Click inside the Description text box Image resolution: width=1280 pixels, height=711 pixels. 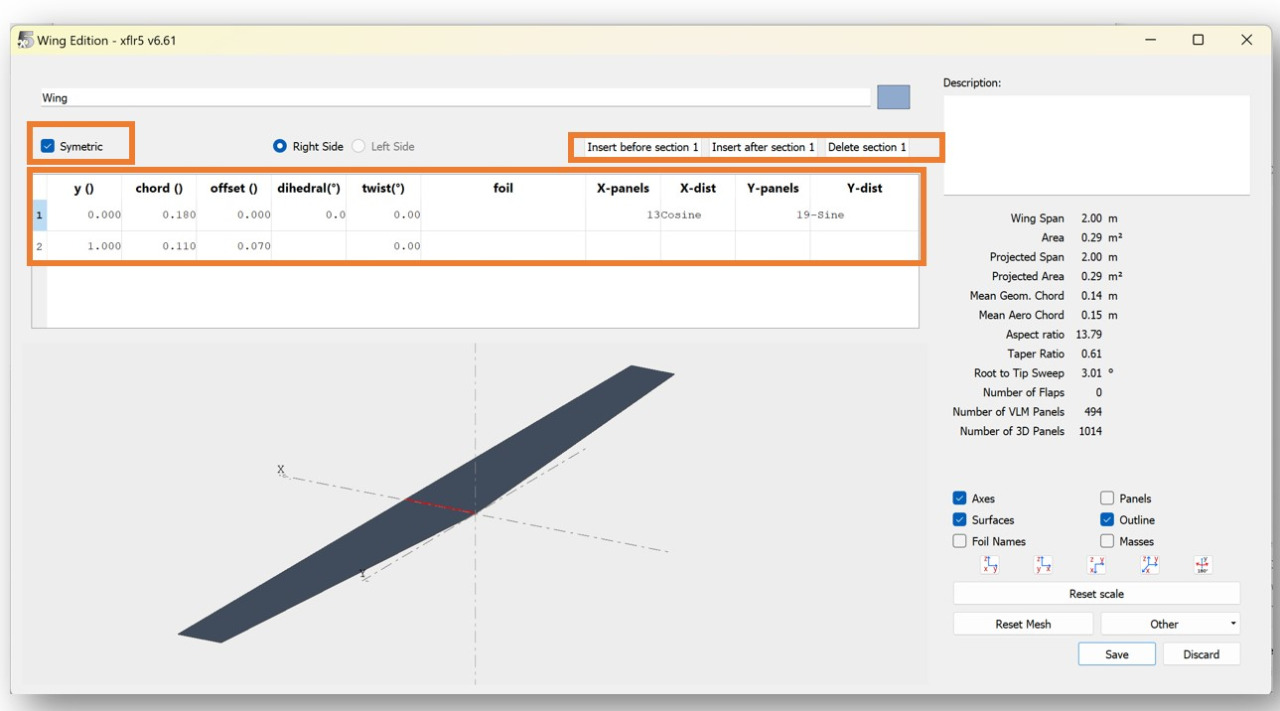(1096, 145)
